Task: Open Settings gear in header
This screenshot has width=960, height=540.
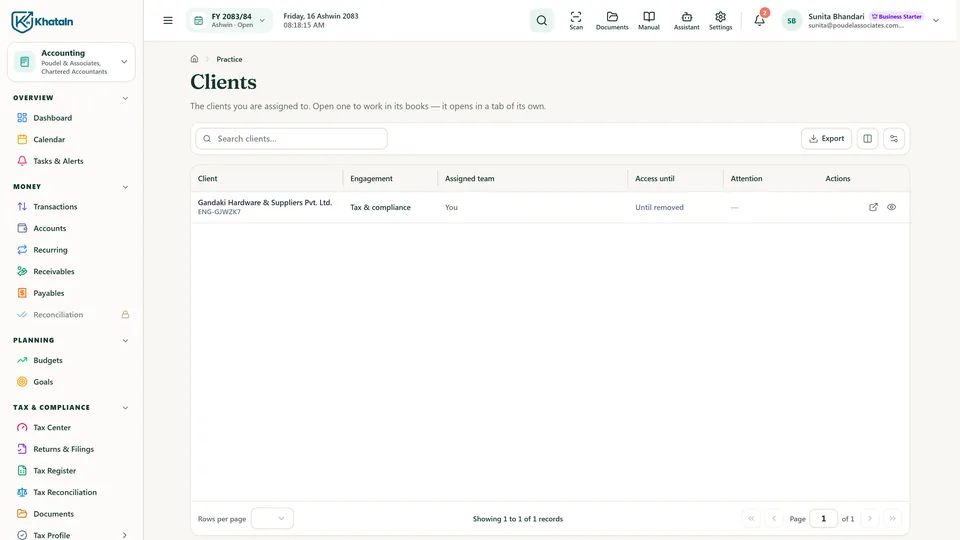Action: (721, 20)
